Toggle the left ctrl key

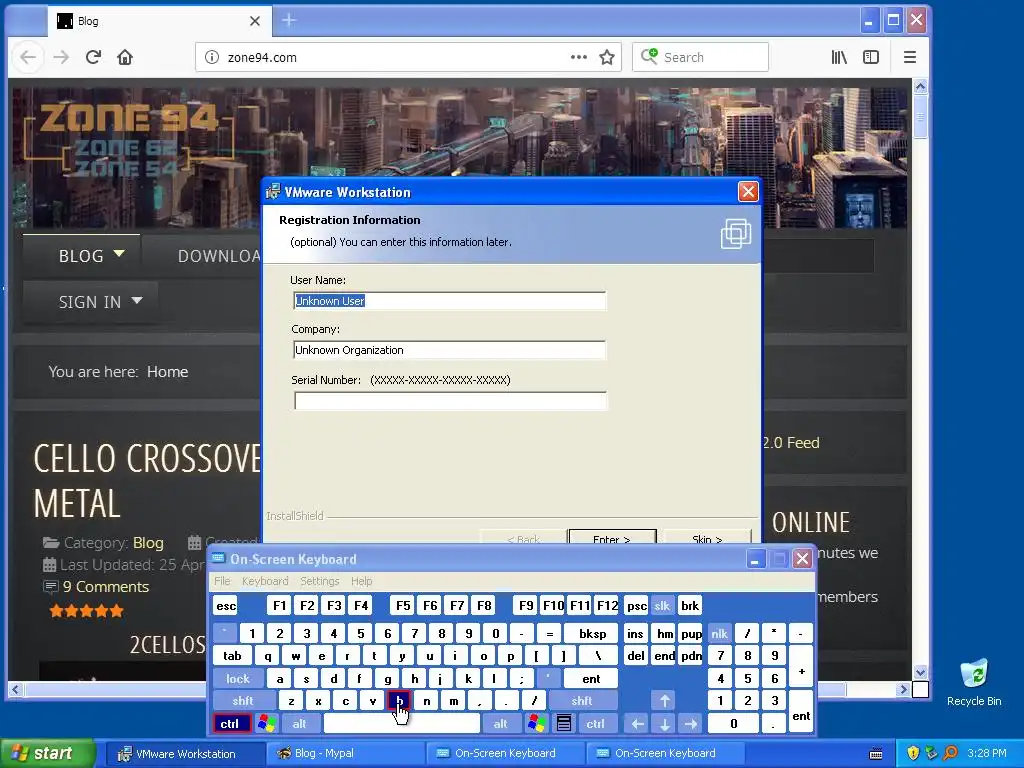(x=231, y=724)
